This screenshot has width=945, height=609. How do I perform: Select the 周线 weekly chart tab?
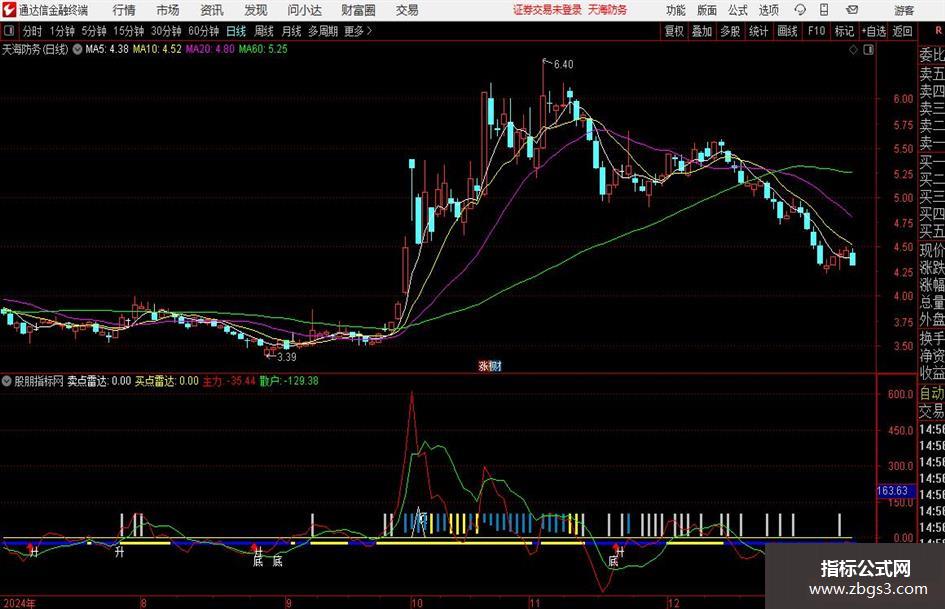[264, 31]
